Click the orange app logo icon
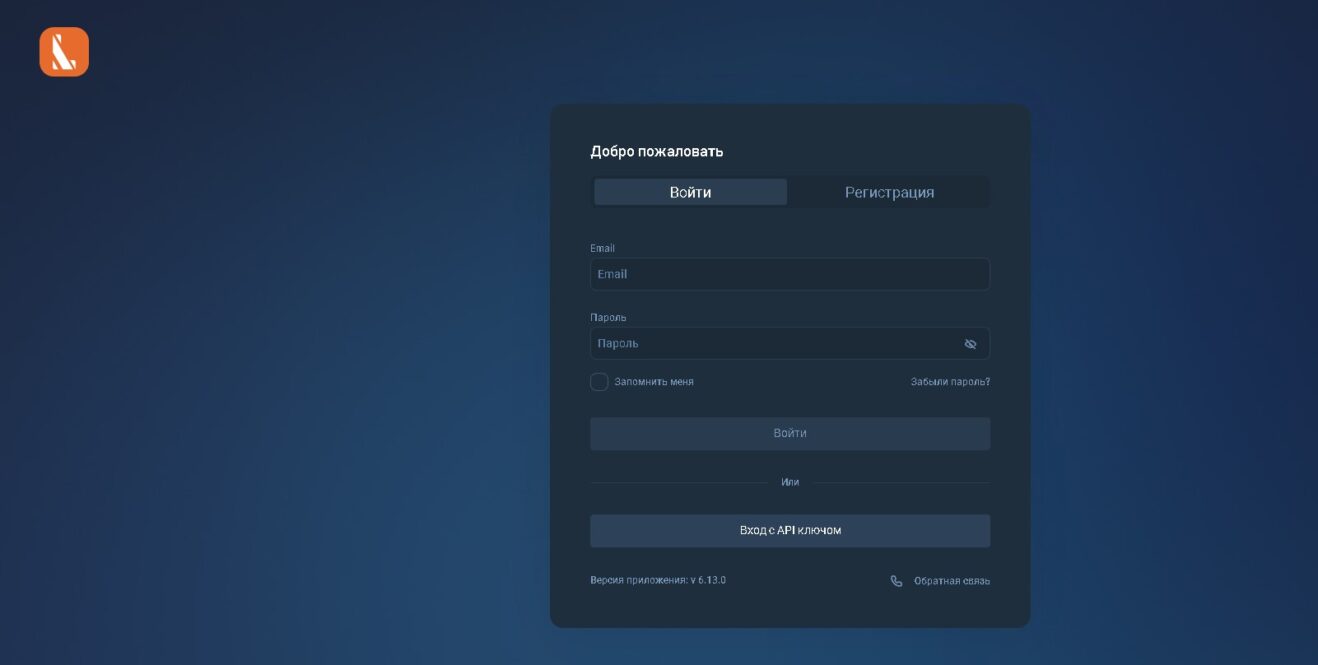Image resolution: width=1318 pixels, height=665 pixels. pyautogui.click(x=64, y=52)
